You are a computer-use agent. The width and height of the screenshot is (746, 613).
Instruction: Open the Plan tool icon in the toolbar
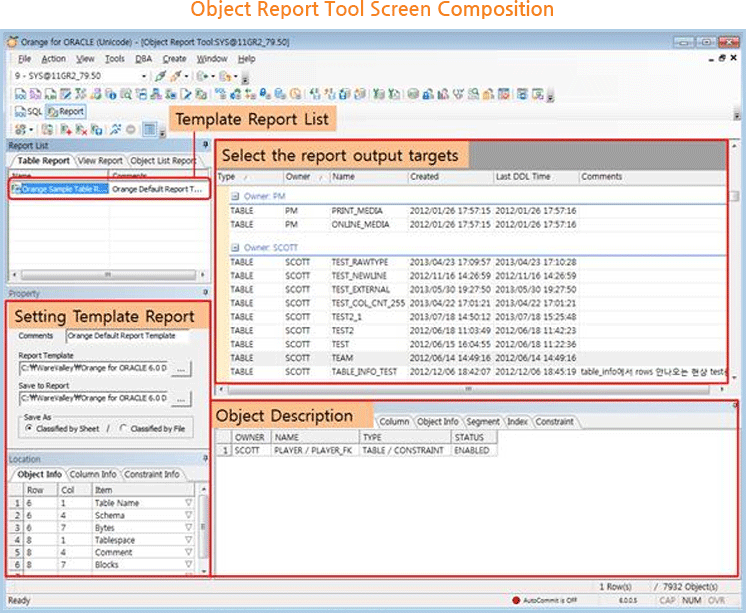tap(50, 94)
